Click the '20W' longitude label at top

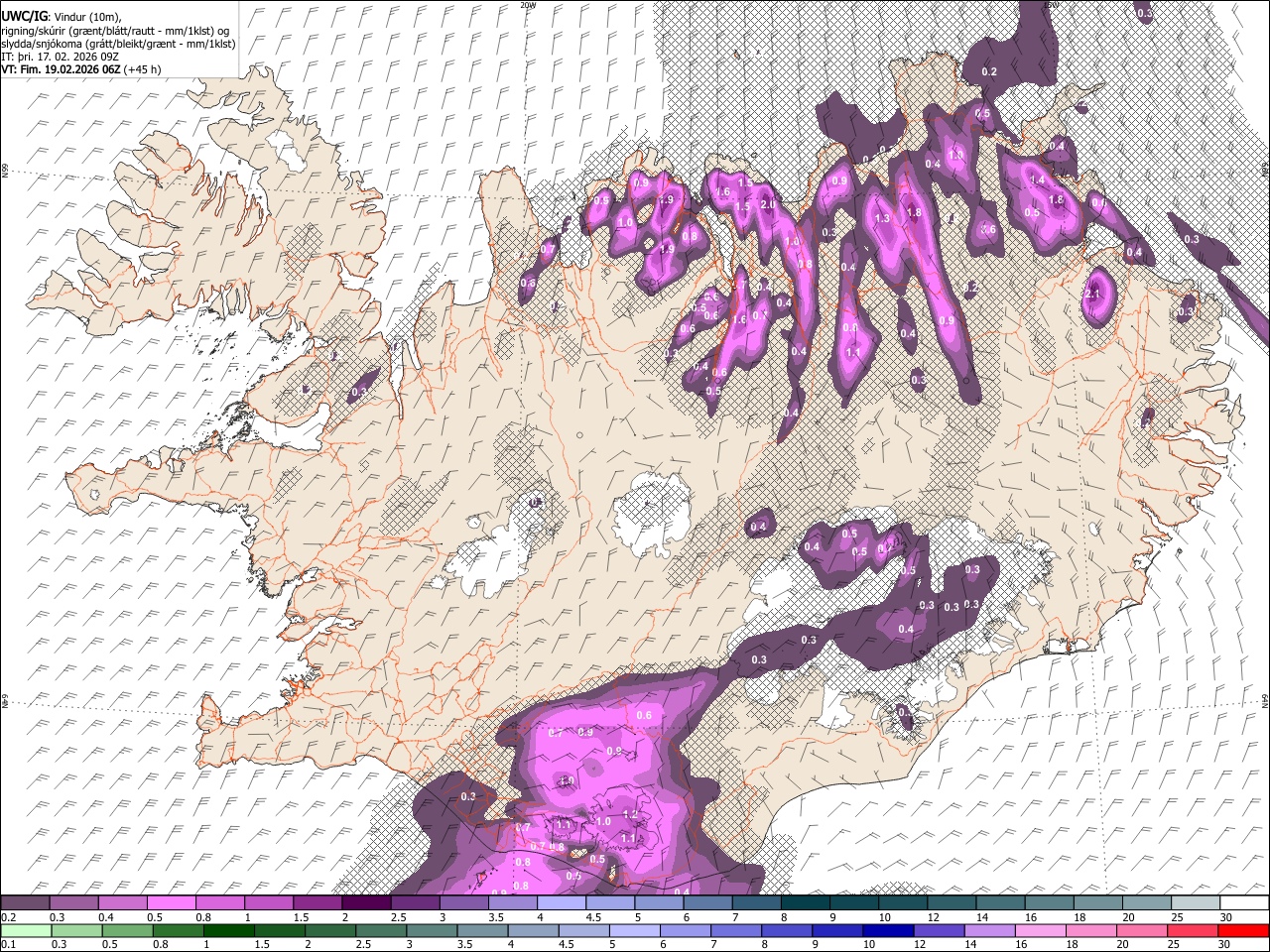[x=528, y=5]
